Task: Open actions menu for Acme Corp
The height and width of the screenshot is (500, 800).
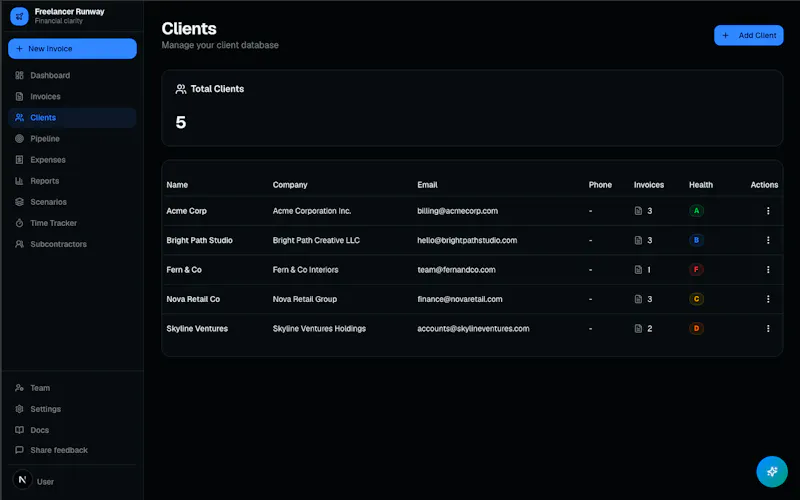Action: [768, 211]
